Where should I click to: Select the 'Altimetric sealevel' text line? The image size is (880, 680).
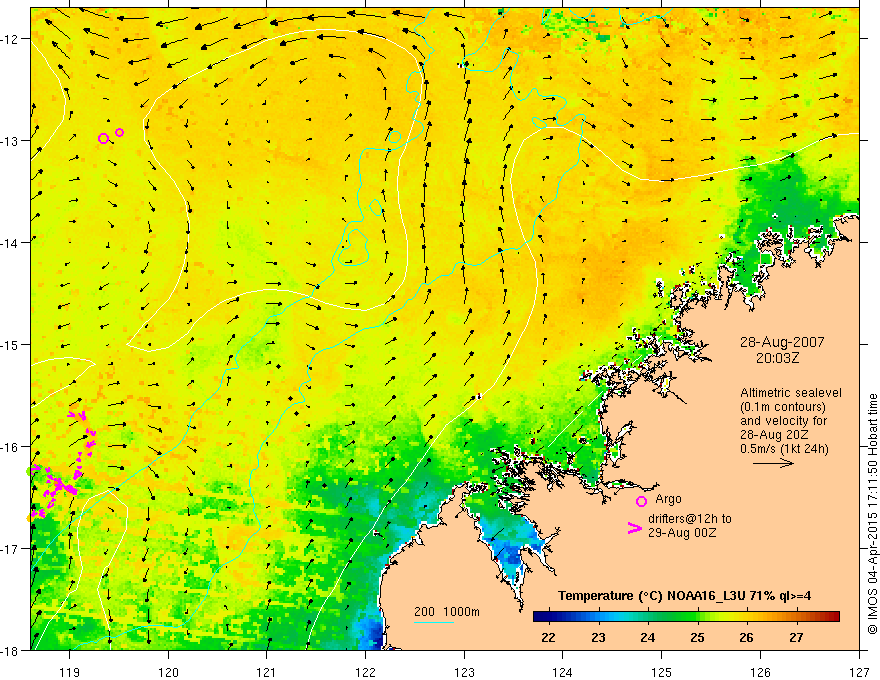coord(791,393)
